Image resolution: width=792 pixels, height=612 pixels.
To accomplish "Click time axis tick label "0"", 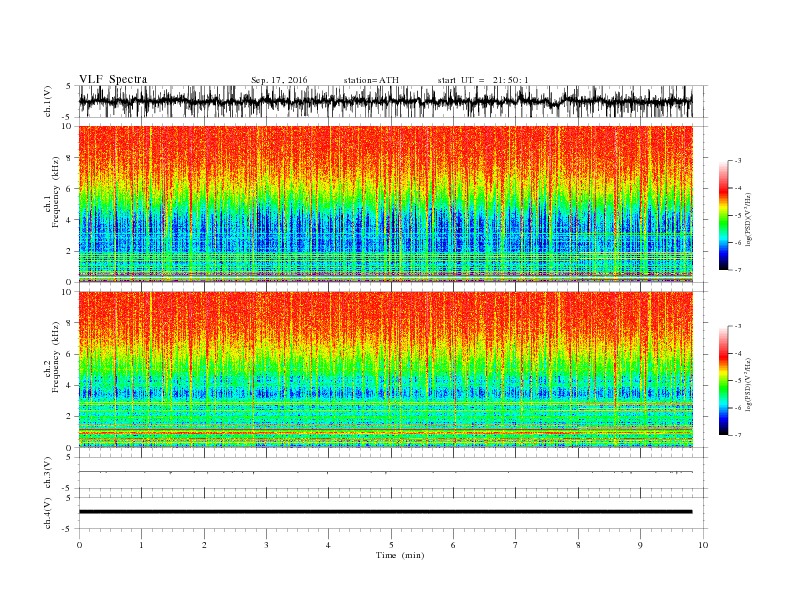I will [79, 545].
